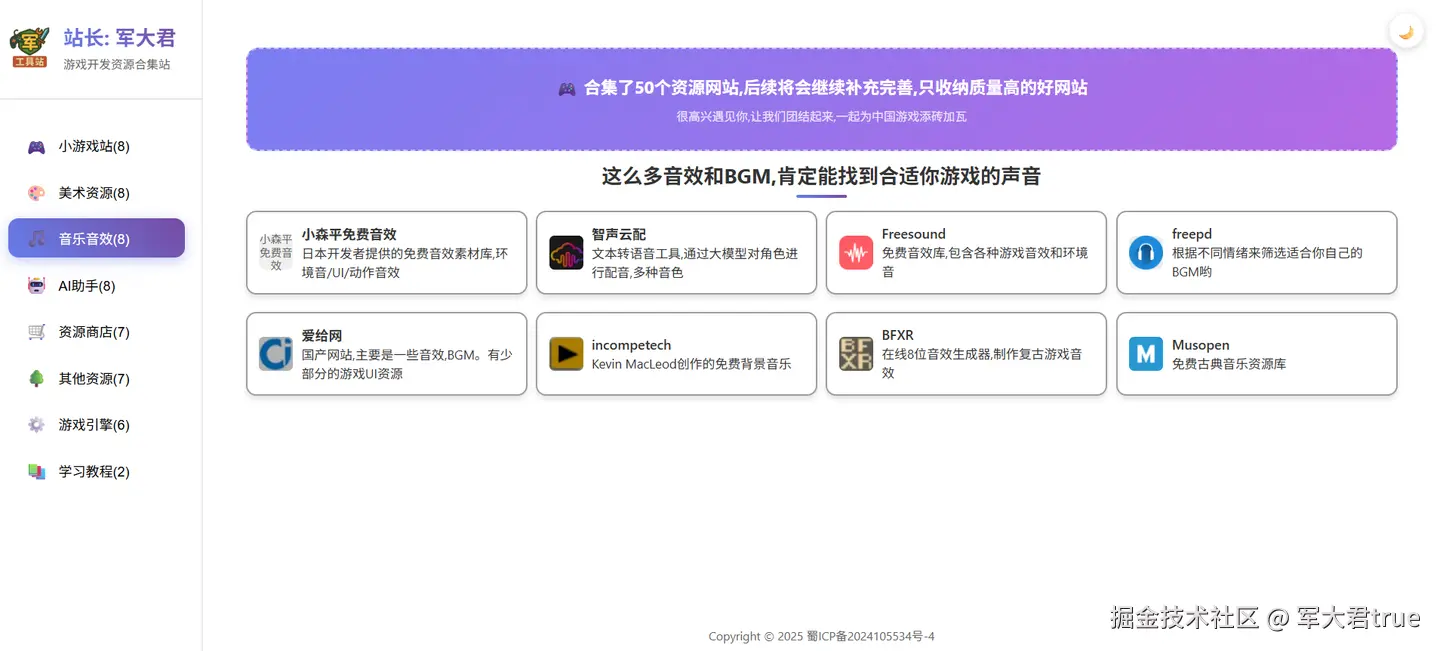
Task: Click the incompetech play arrow icon
Action: (566, 354)
